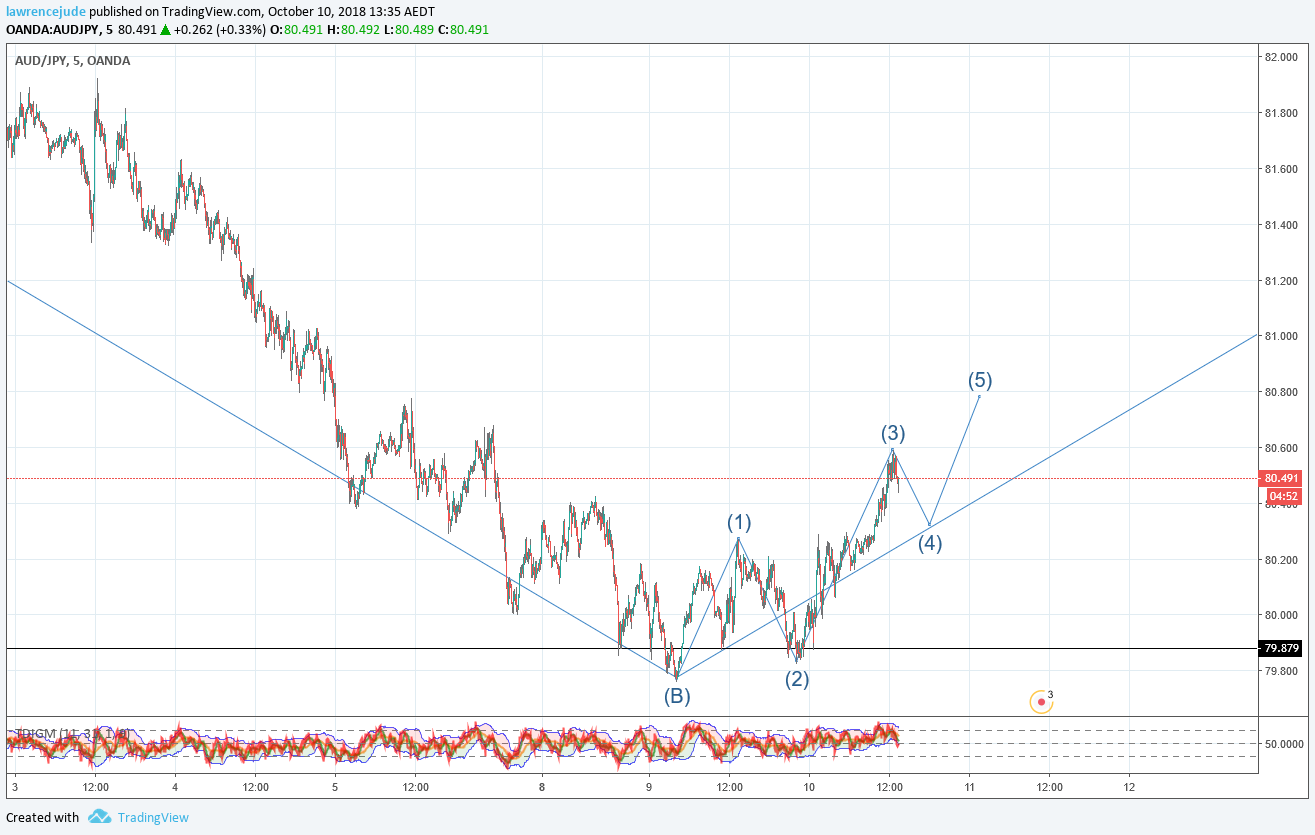The height and width of the screenshot is (835, 1315).
Task: Click the TradingView cloud logo icon
Action: pos(99,817)
